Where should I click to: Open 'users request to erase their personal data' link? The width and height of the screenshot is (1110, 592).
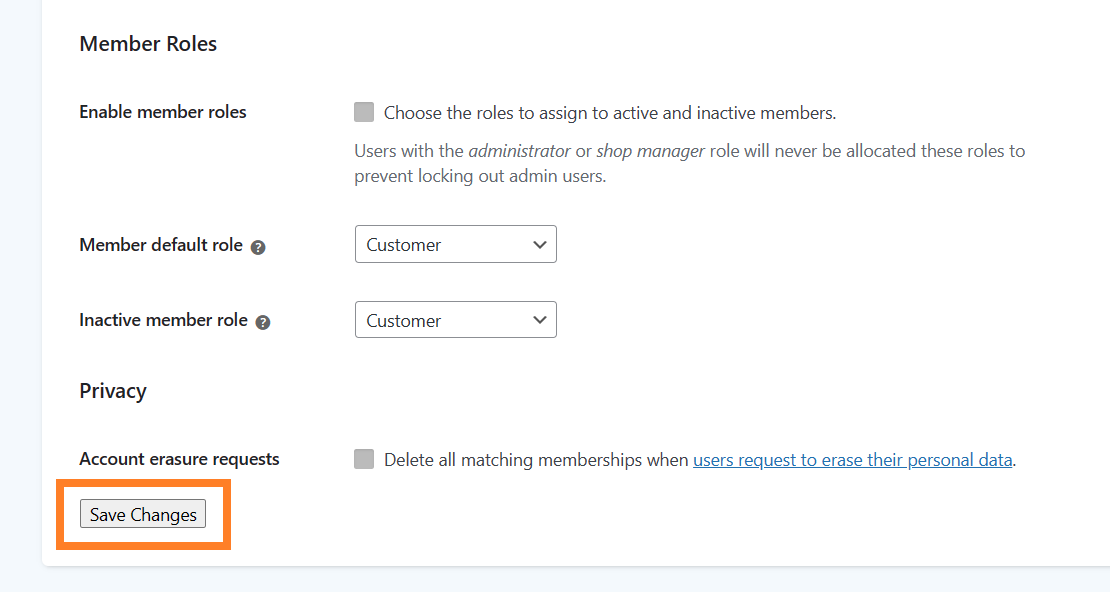click(x=852, y=460)
